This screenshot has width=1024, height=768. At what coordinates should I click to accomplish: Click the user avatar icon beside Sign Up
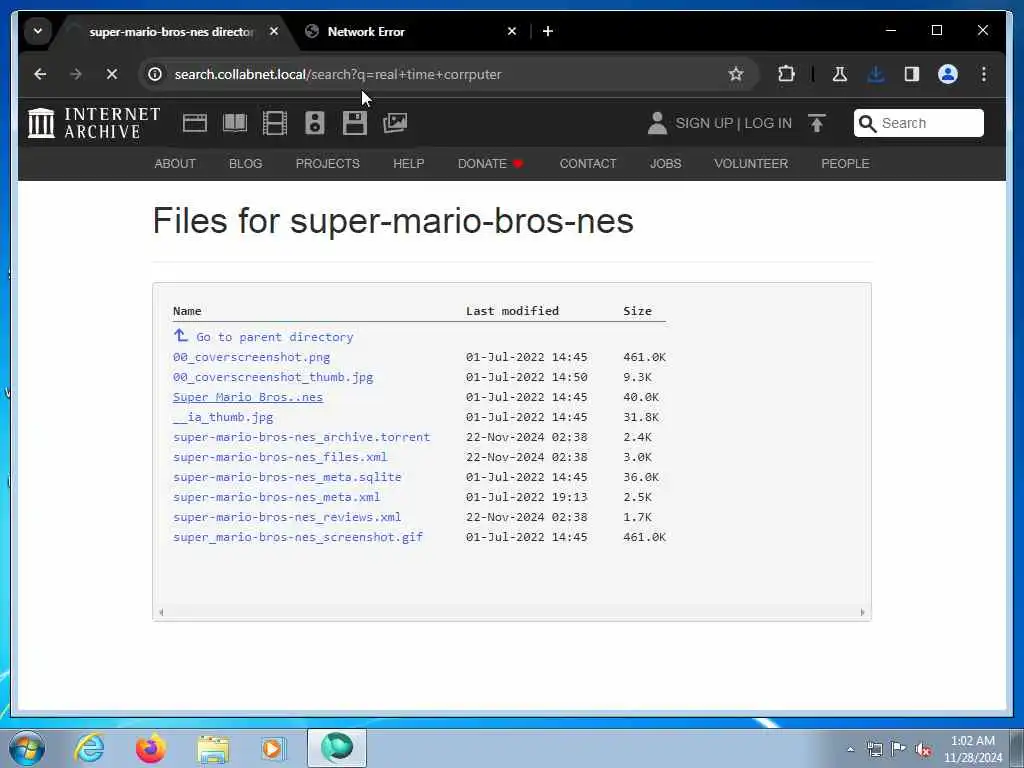[x=657, y=123]
